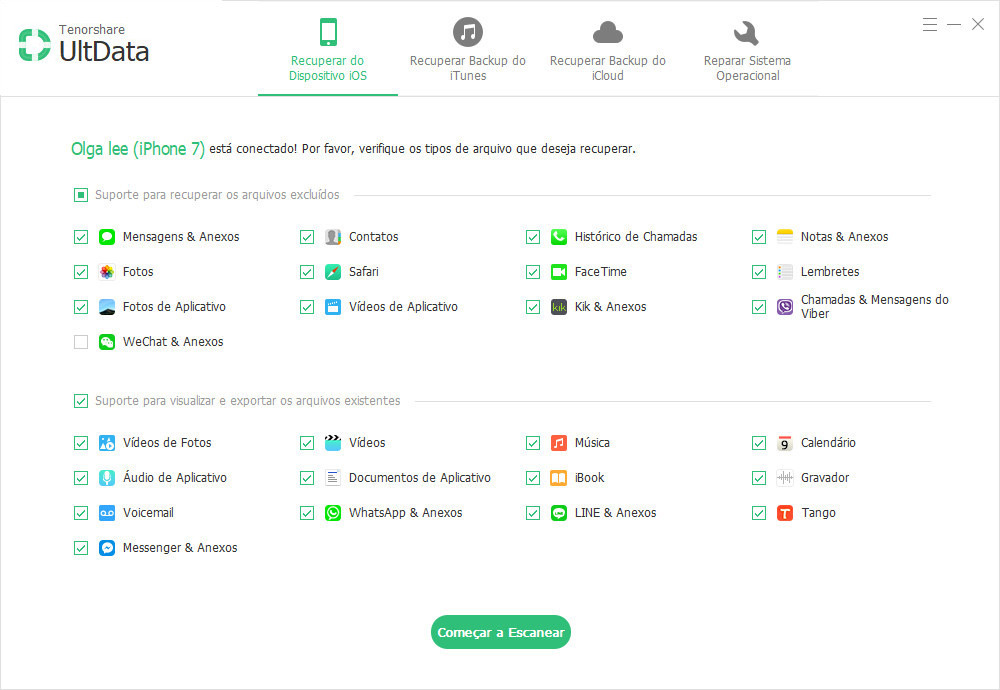Uncheck the Tango checkbox
Screen dimensions: 1000x690
[759, 513]
